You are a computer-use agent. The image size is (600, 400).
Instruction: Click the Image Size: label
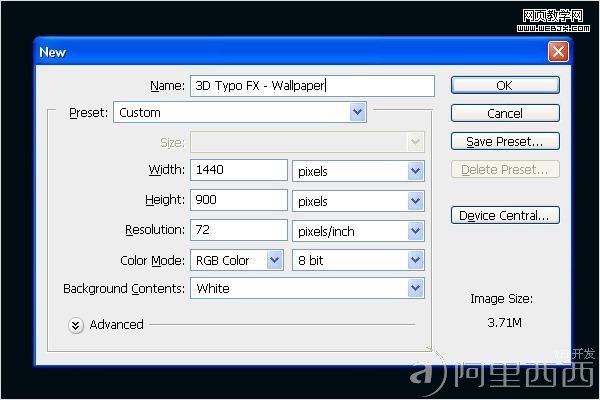point(502,299)
